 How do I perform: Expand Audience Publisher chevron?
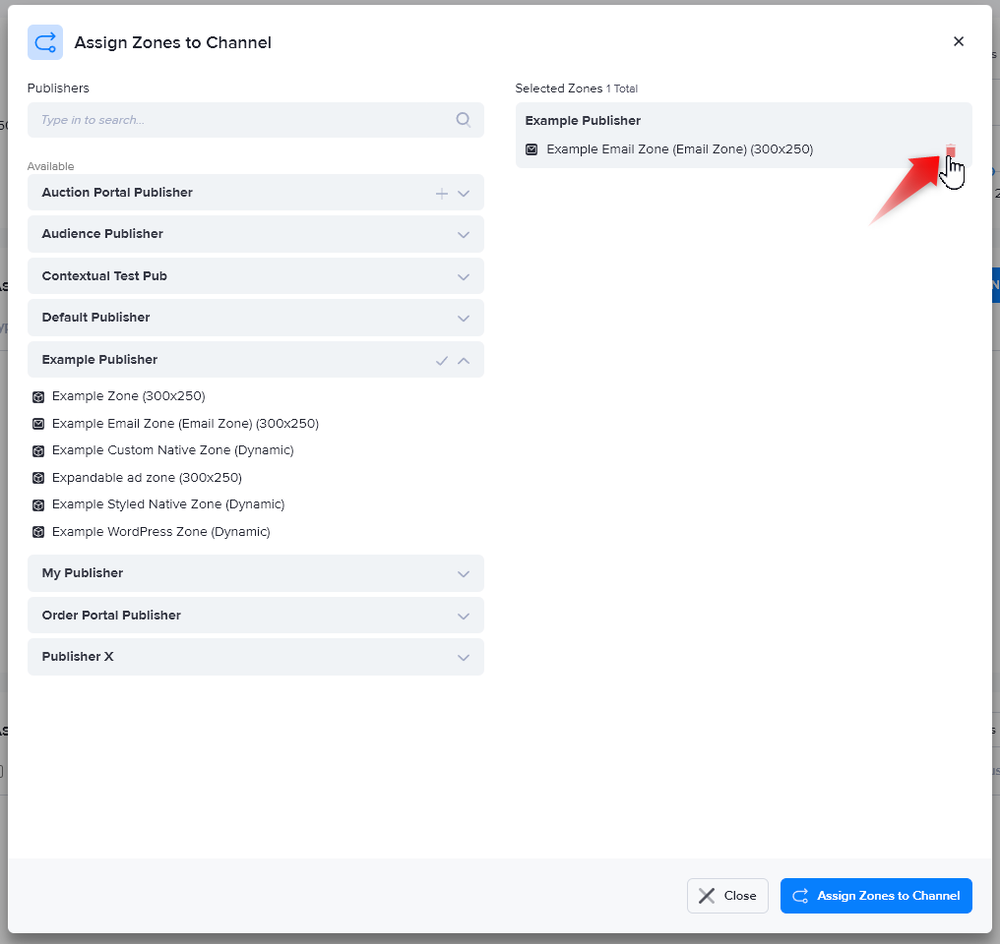[464, 235]
